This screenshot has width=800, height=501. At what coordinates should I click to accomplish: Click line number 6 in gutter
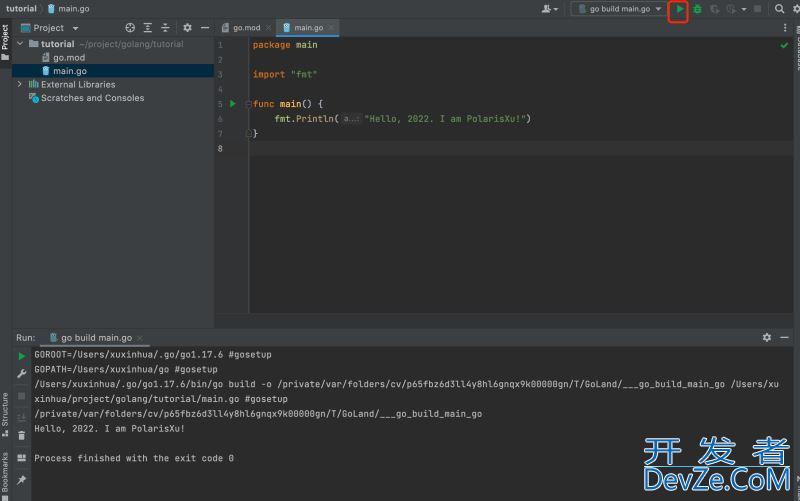(x=220, y=119)
